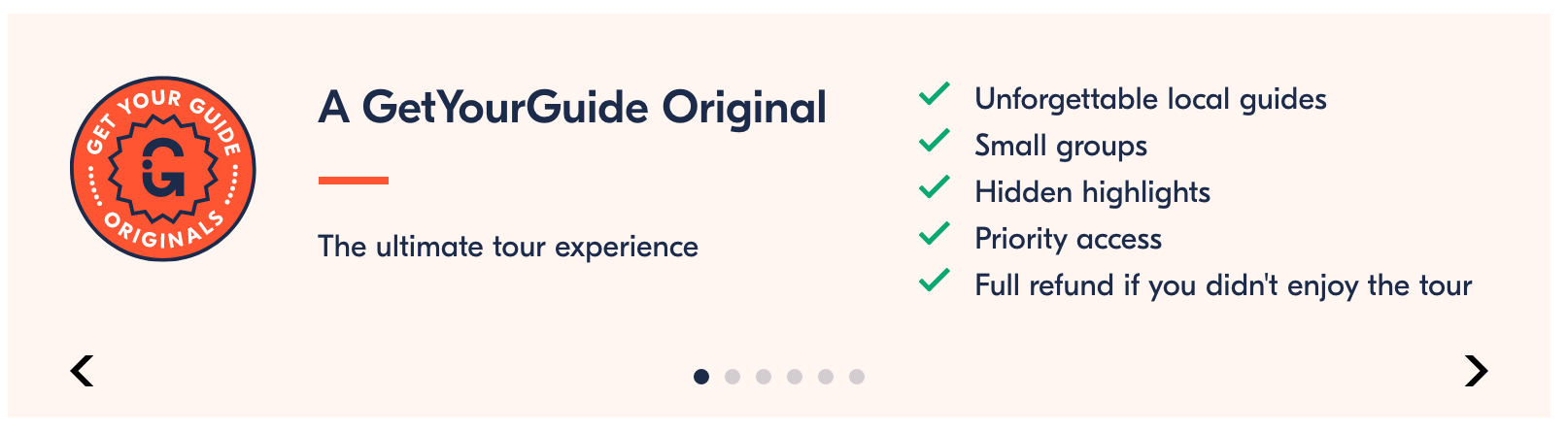1568x433 pixels.
Task: Click 'The ultimate tour experience' text
Action: (508, 247)
